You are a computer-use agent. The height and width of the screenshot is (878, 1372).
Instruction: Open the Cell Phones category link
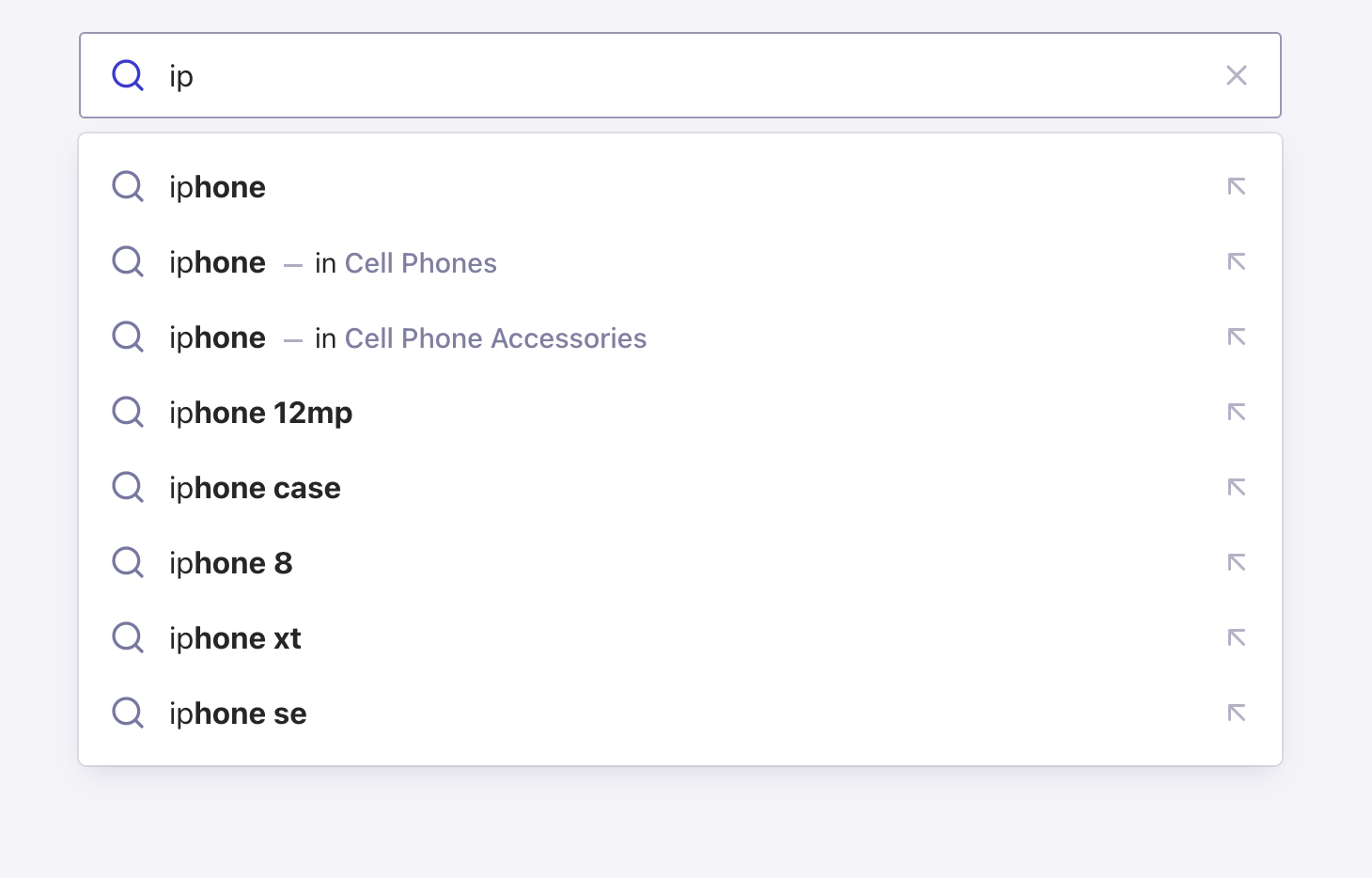421,263
